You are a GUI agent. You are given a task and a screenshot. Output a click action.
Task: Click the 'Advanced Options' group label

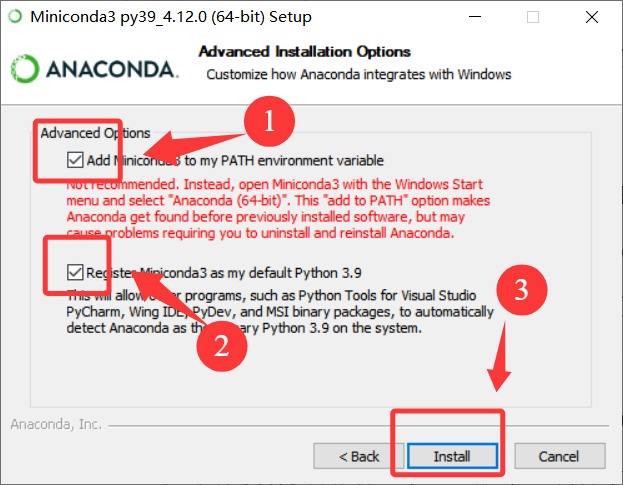point(96,133)
